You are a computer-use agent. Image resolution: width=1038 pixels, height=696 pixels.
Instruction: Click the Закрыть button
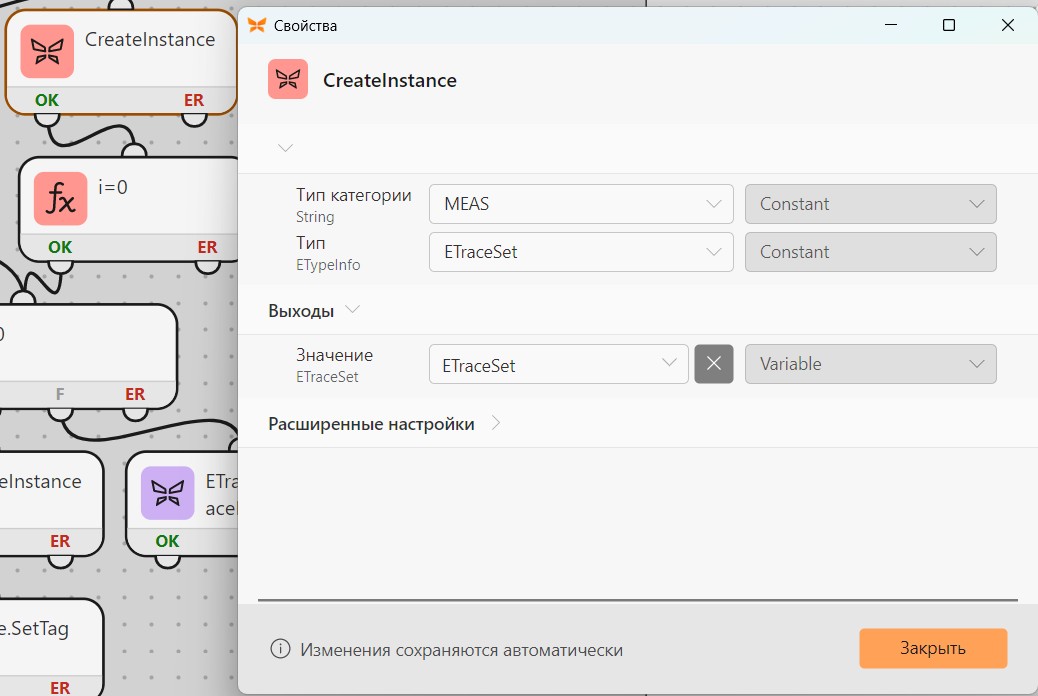click(x=933, y=648)
